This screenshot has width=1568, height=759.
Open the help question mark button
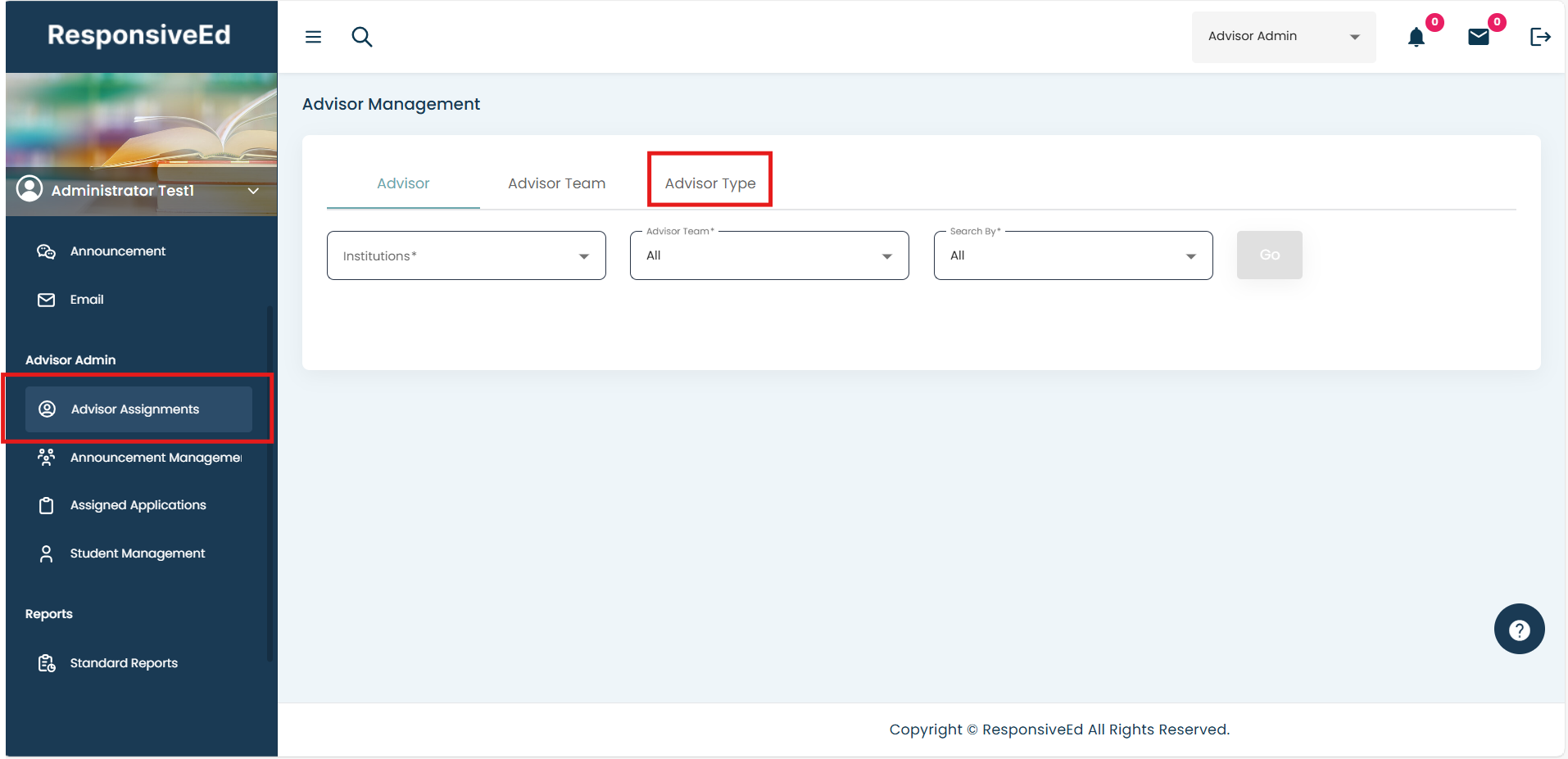pos(1519,629)
